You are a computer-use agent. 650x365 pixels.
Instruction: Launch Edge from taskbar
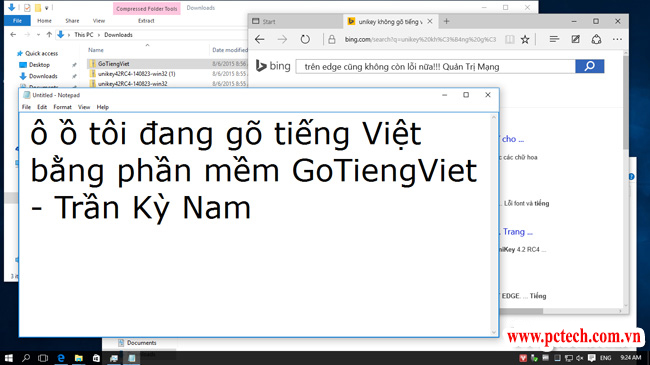coord(61,358)
